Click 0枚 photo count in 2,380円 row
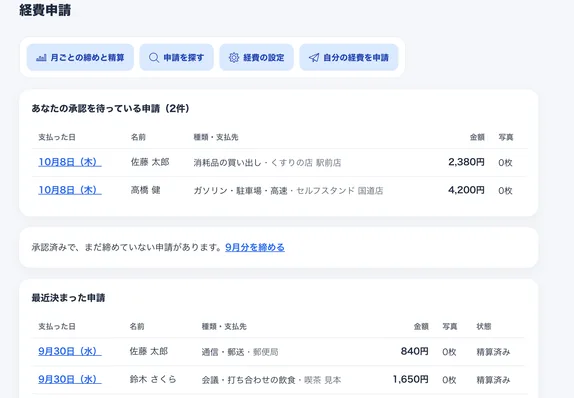Image resolution: width=574 pixels, height=398 pixels. 505,163
